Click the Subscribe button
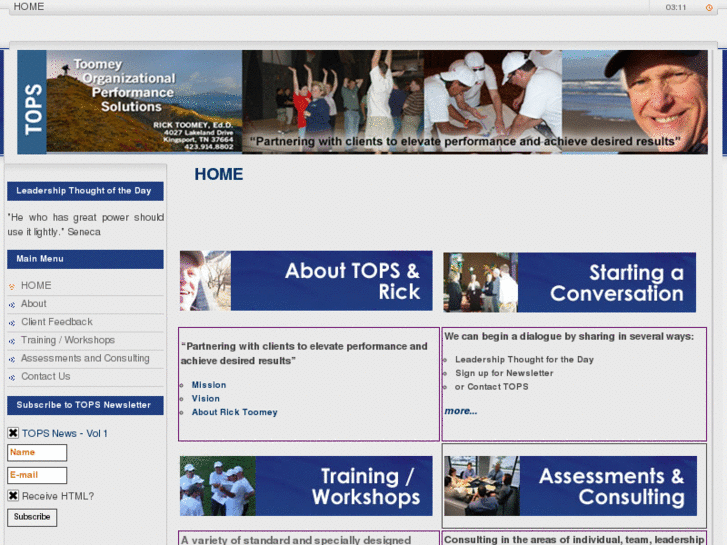 32,517
